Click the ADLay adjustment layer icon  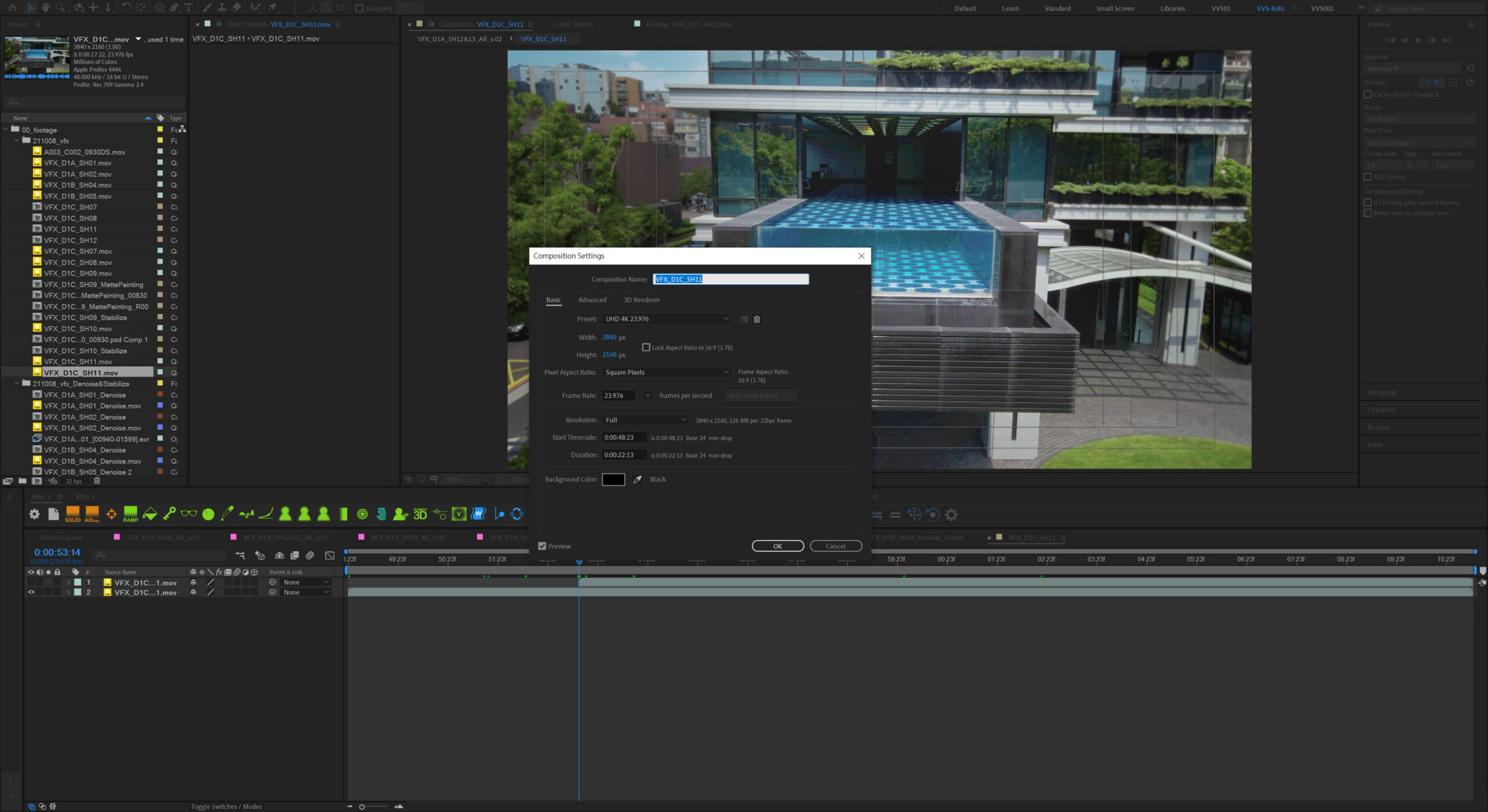92,514
